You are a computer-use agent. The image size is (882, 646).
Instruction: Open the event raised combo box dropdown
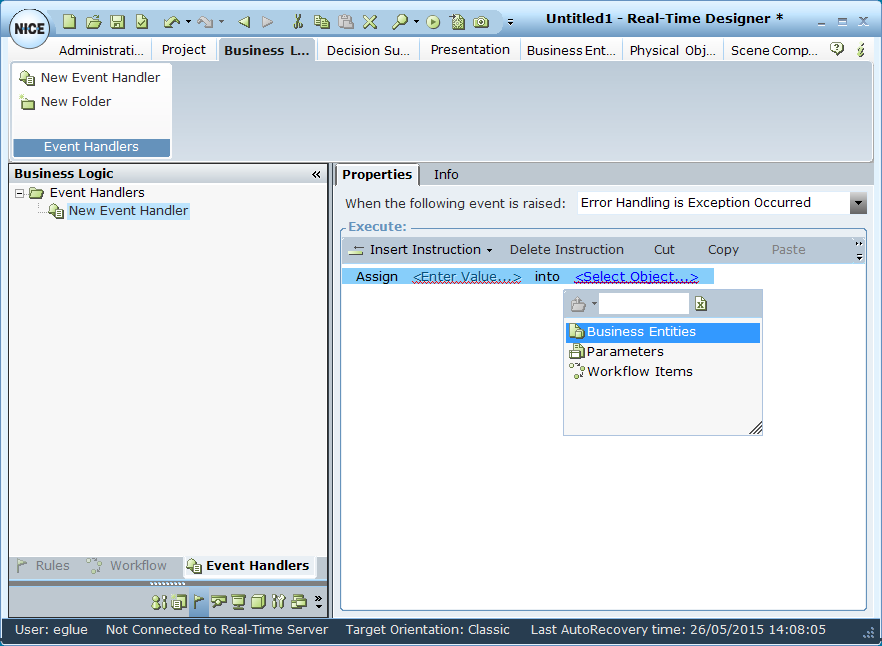click(x=857, y=203)
